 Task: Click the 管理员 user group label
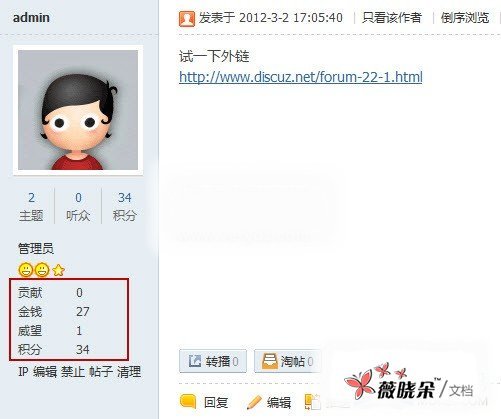tap(36, 248)
